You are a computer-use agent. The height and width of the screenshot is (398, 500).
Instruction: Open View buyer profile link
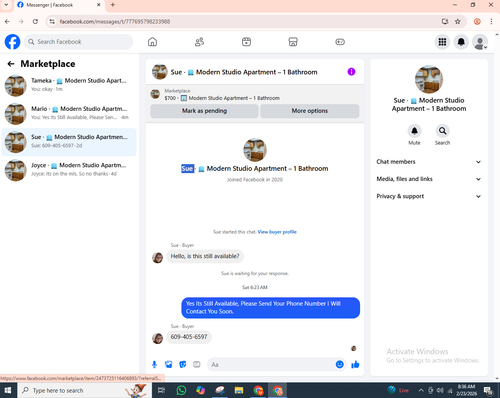coord(277,232)
